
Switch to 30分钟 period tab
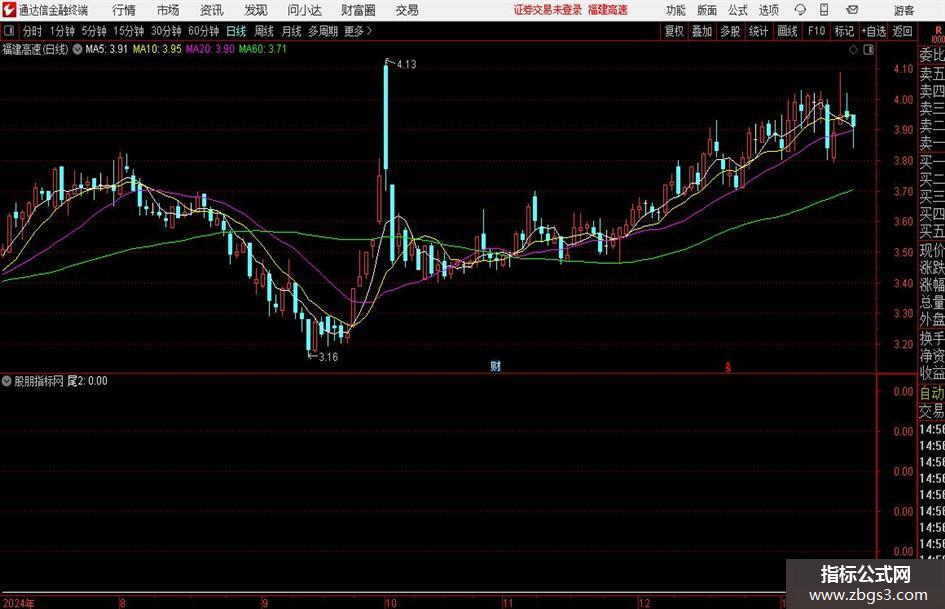166,31
